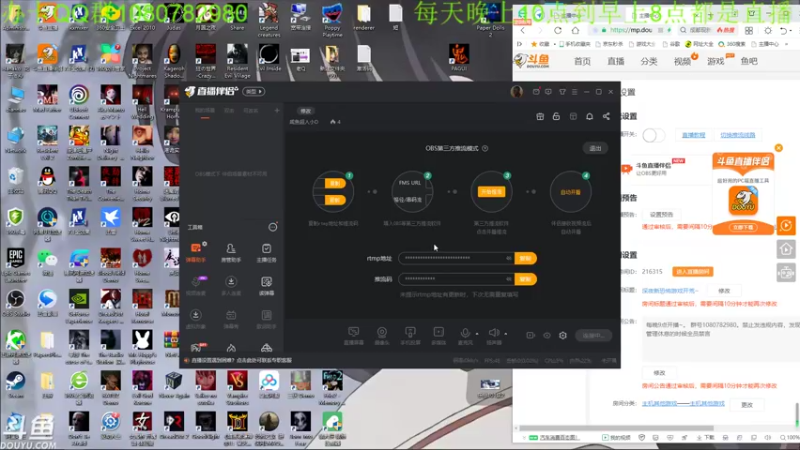
Task: Open the gift box icon in companion toolbar
Action: pyautogui.click(x=540, y=117)
